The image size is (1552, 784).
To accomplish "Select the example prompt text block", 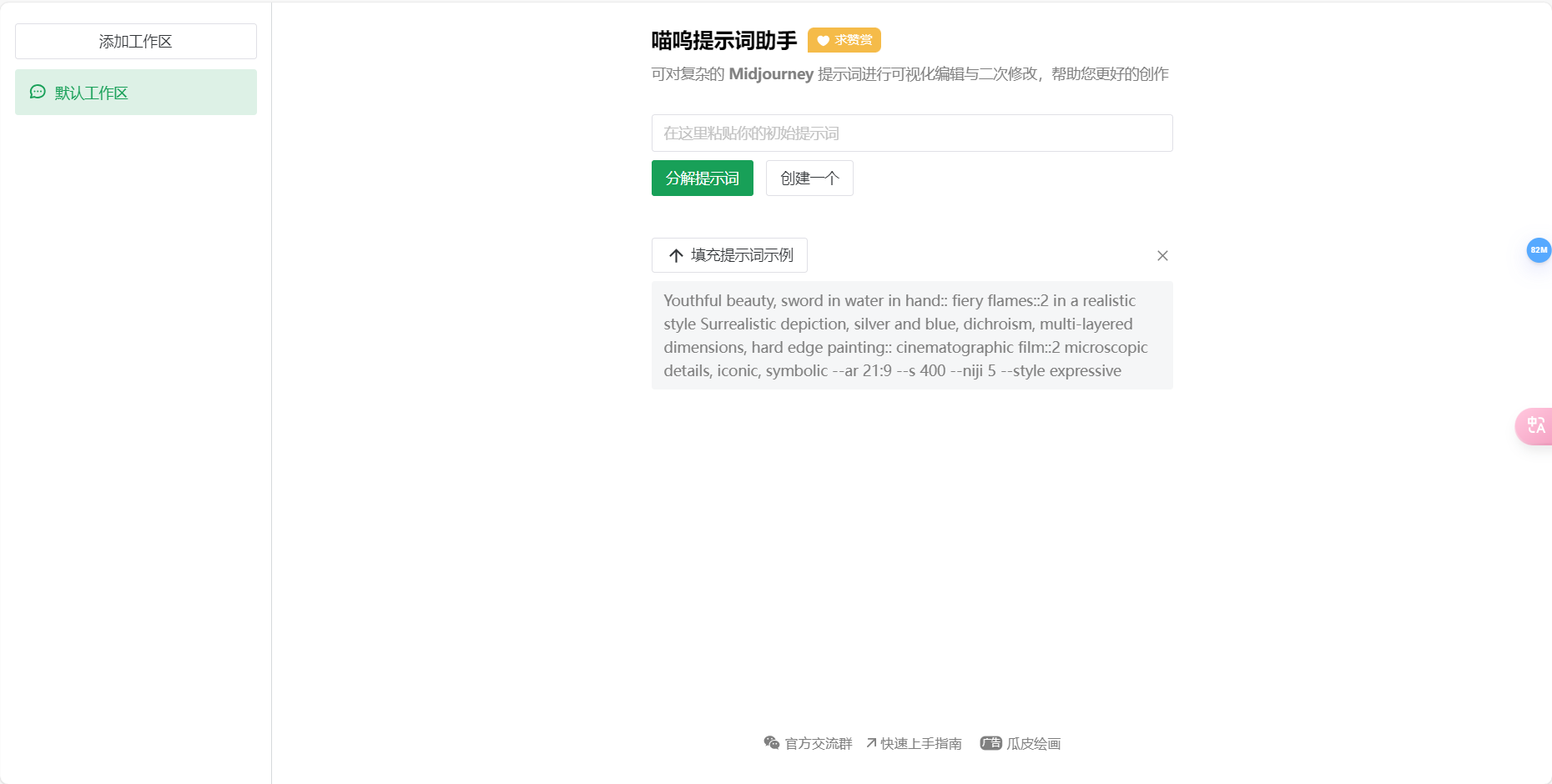I will coord(911,334).
